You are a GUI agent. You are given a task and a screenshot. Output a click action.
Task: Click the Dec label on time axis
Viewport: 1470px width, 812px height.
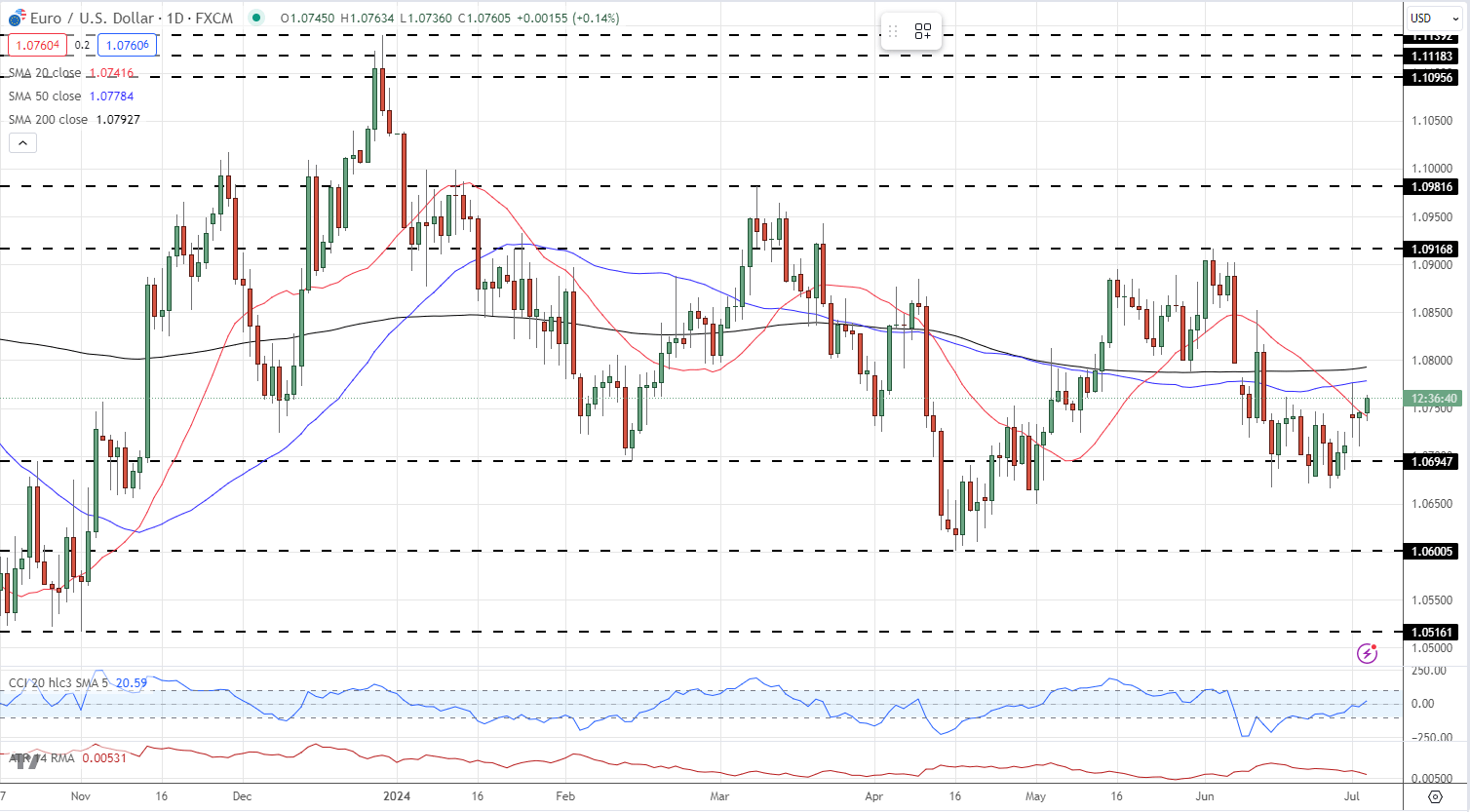pos(242,795)
